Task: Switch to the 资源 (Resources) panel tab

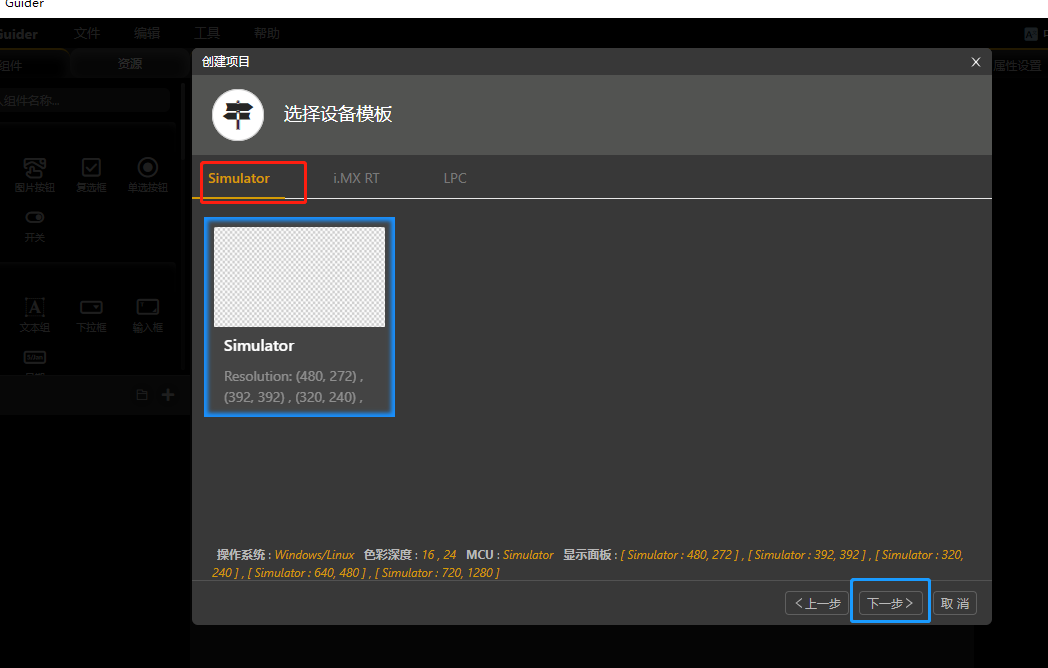Action: (x=129, y=62)
